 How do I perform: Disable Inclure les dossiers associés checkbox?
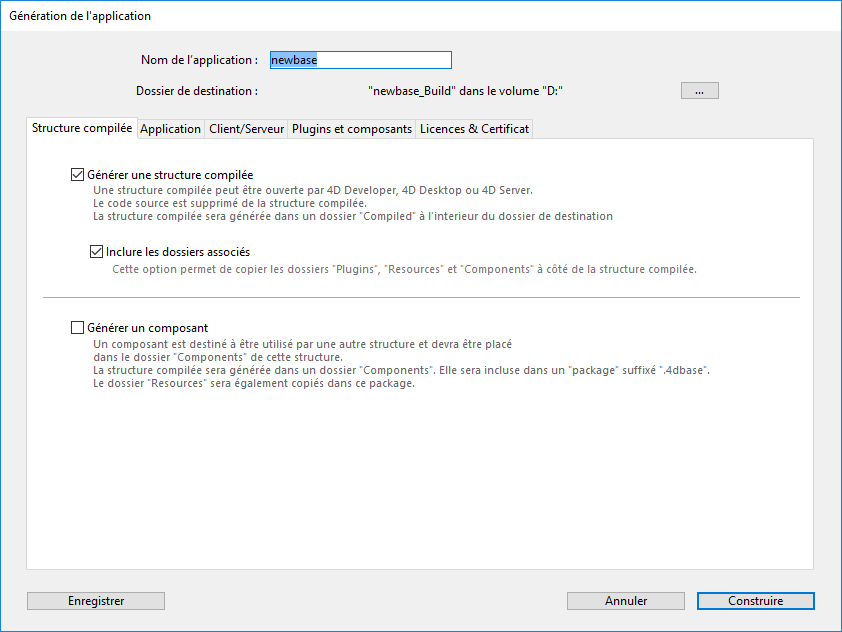coord(97,252)
